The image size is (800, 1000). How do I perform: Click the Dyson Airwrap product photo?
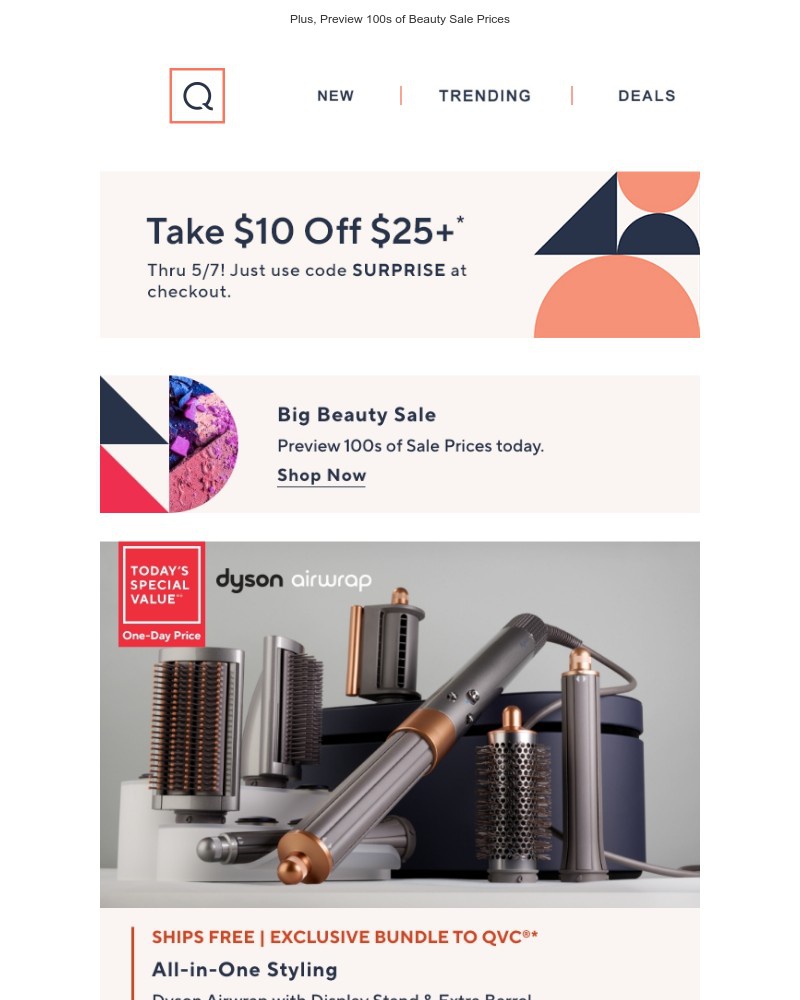click(400, 724)
